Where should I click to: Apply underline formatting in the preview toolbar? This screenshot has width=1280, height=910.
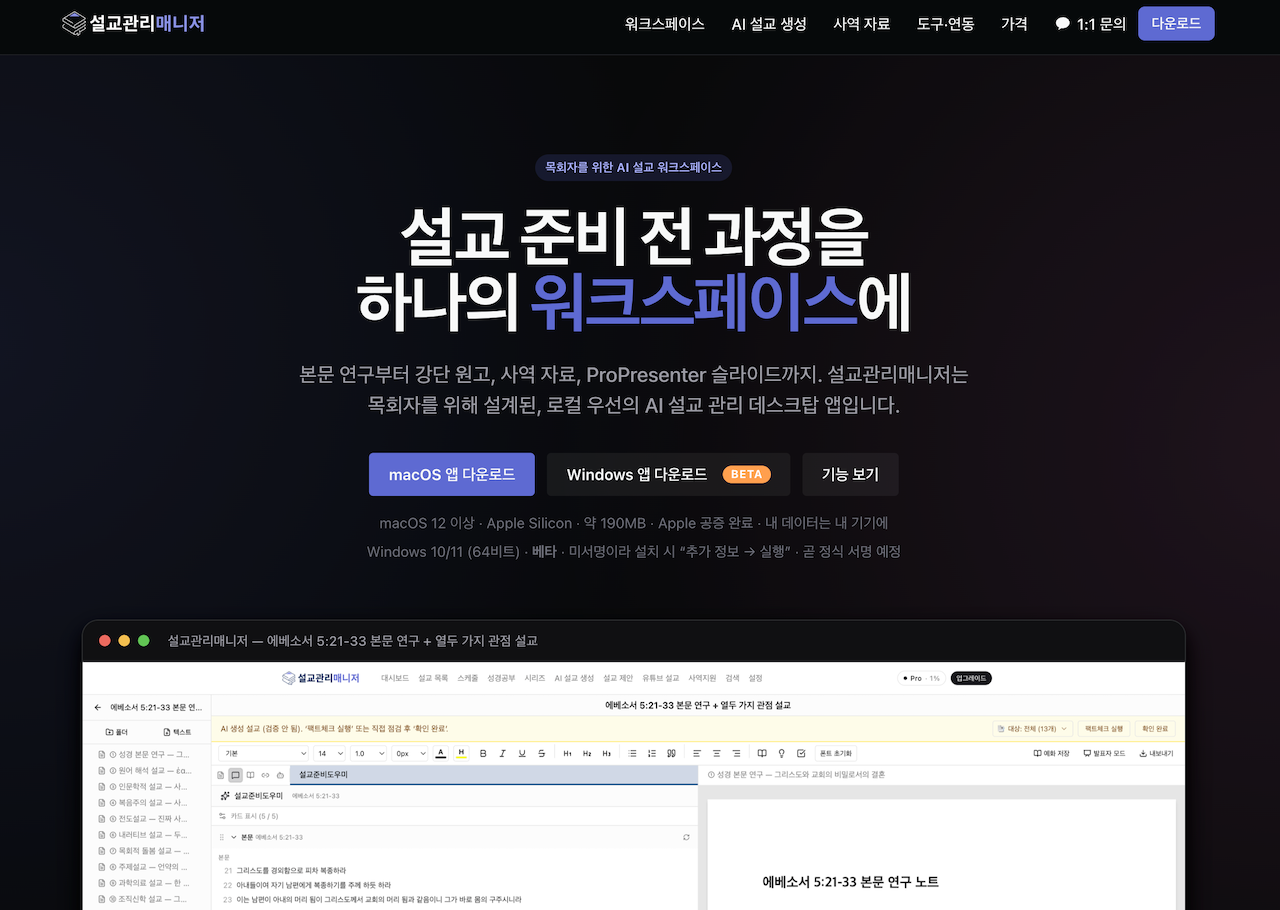(x=522, y=753)
